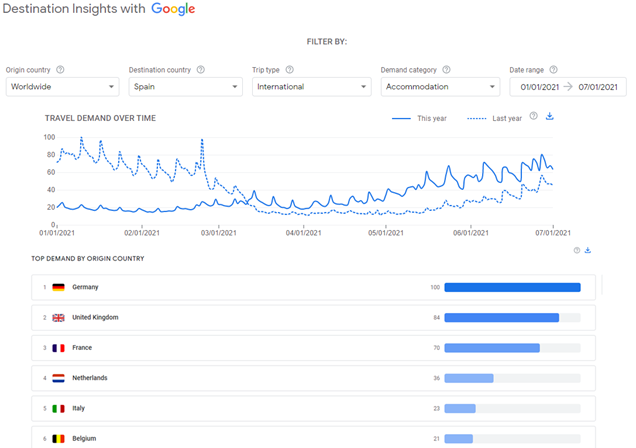The width and height of the screenshot is (636, 448).
Task: Select the United Kingdom row
Action: point(314,317)
